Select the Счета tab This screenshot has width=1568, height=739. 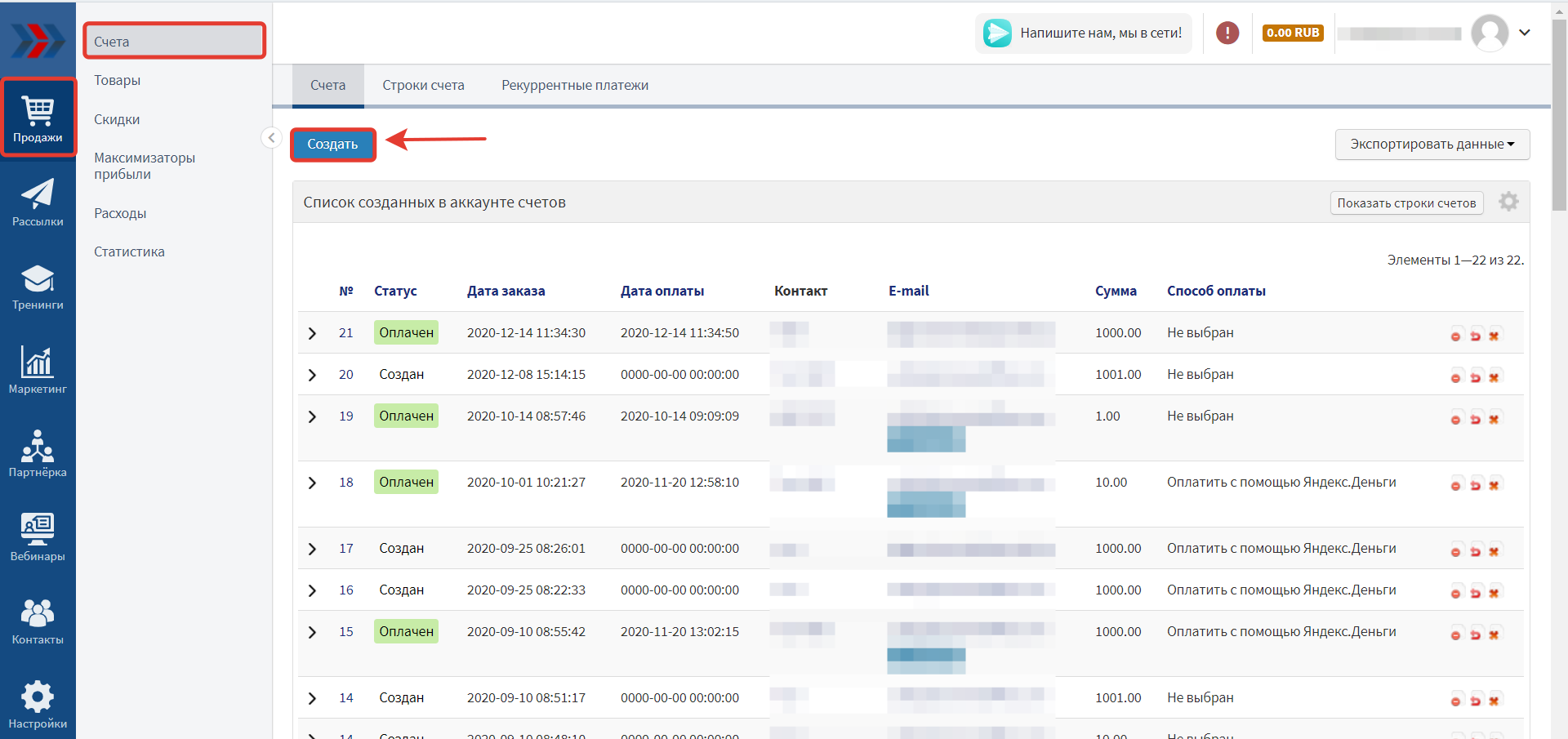coord(327,86)
